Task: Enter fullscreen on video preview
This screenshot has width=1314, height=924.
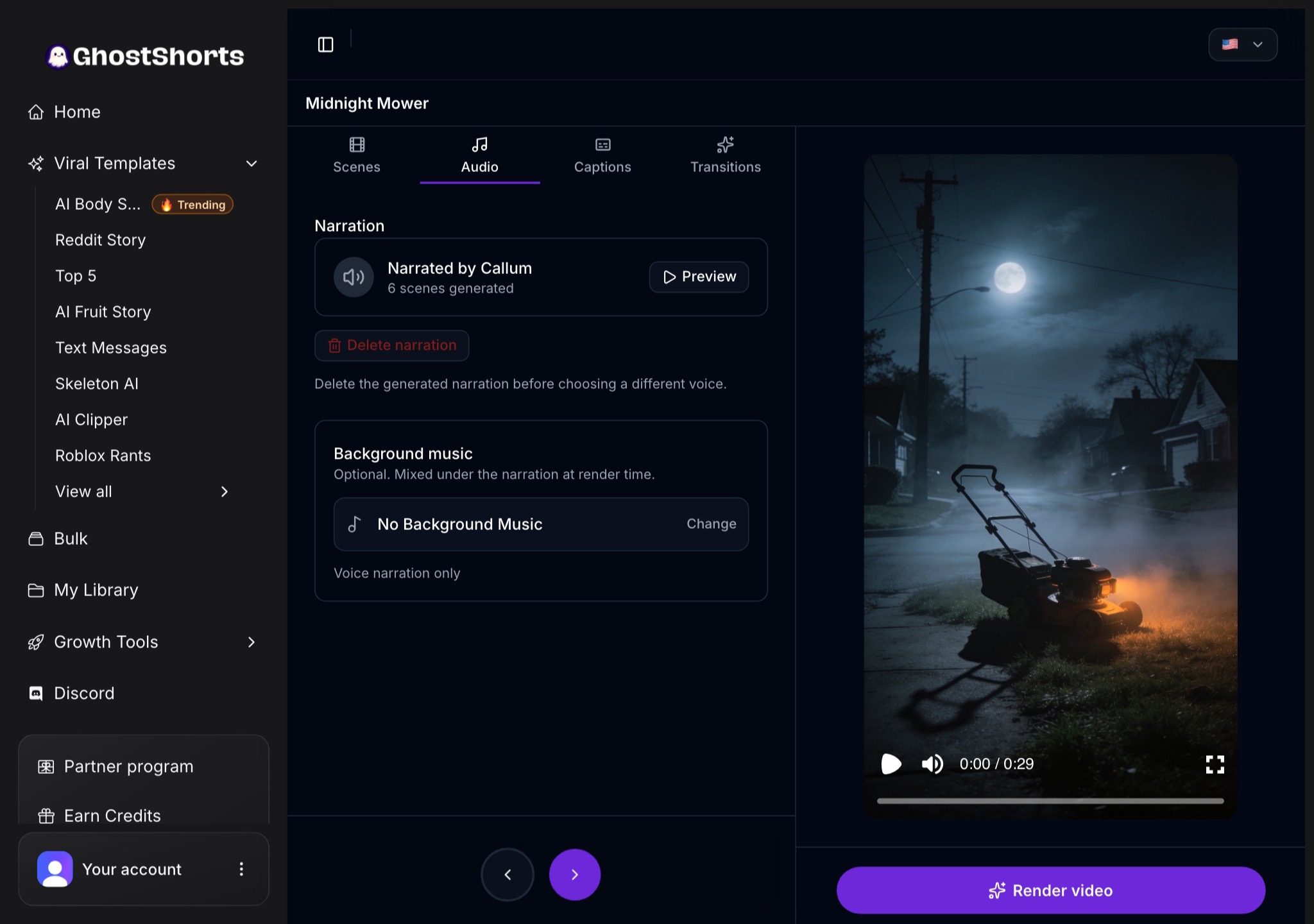Action: point(1215,764)
